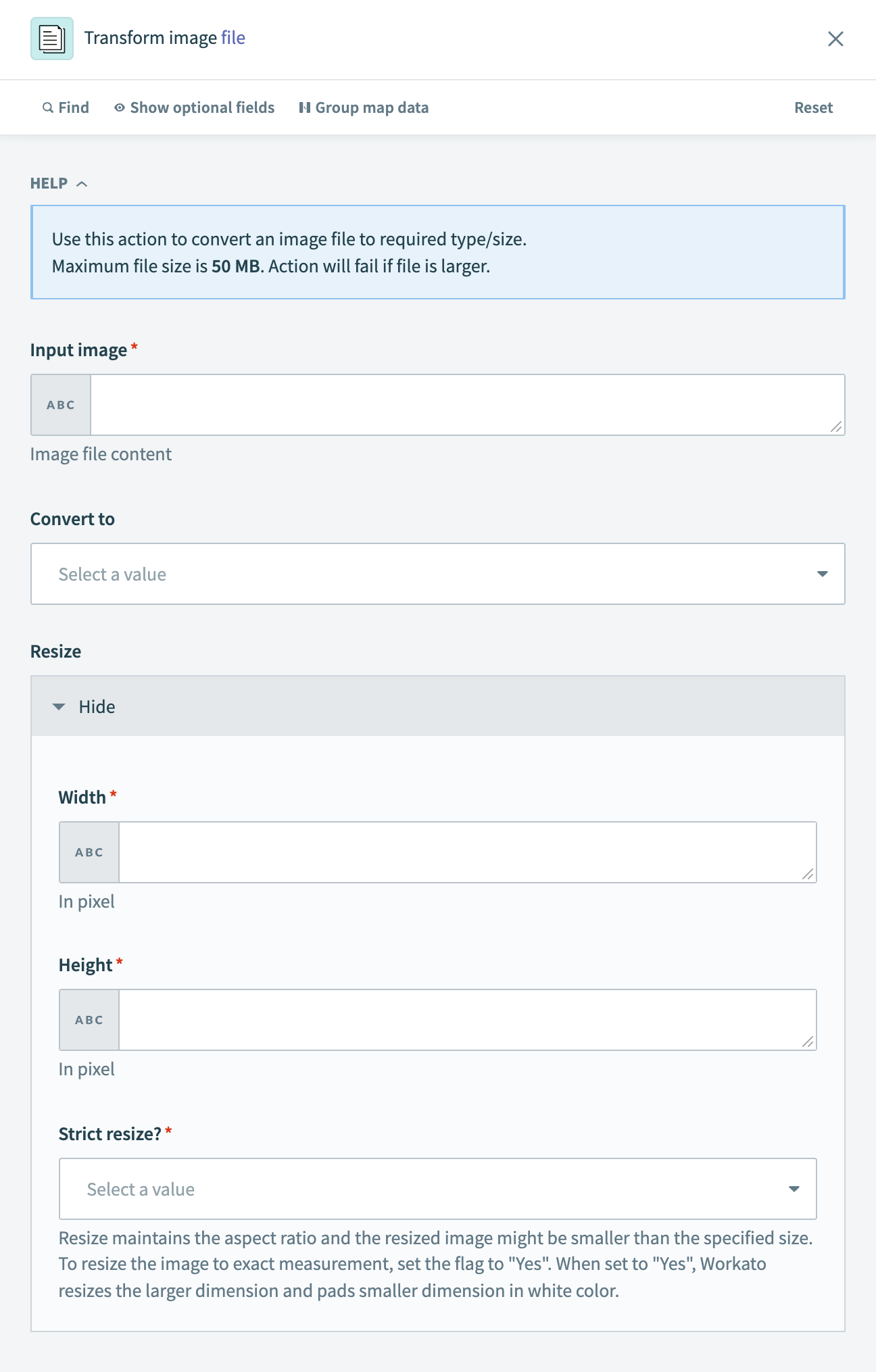Click the Height input field
Viewport: 876px width, 1372px height.
(466, 1020)
